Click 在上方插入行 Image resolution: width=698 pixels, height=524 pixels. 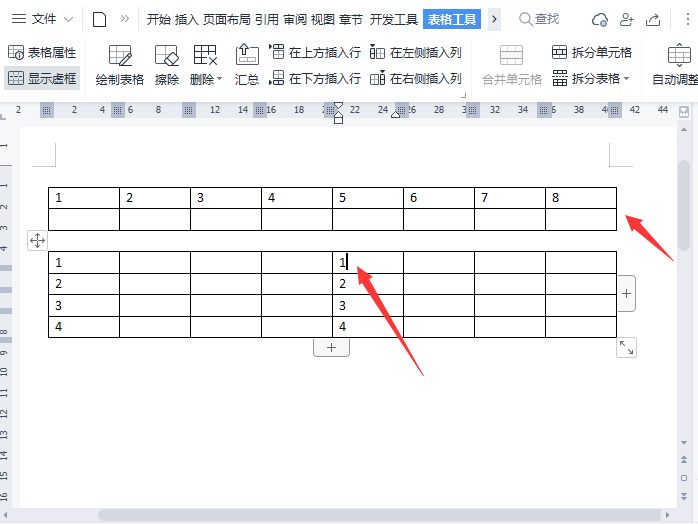tap(316, 52)
